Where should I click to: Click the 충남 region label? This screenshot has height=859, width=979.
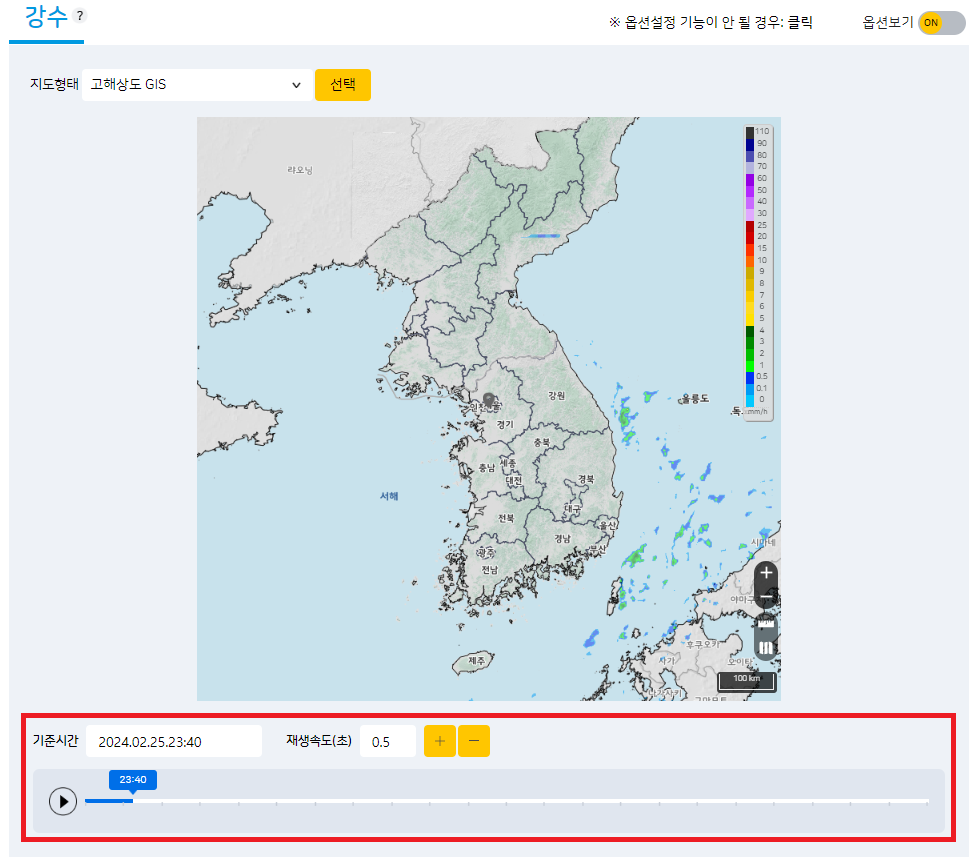pos(487,468)
